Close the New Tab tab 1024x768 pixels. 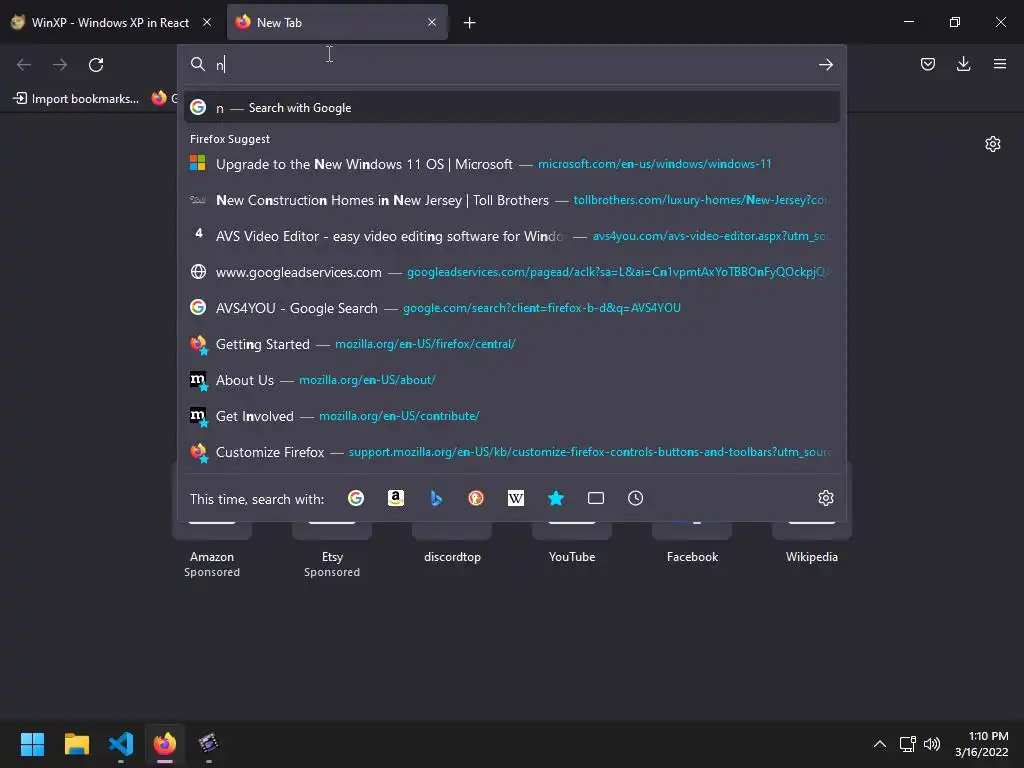coord(432,22)
